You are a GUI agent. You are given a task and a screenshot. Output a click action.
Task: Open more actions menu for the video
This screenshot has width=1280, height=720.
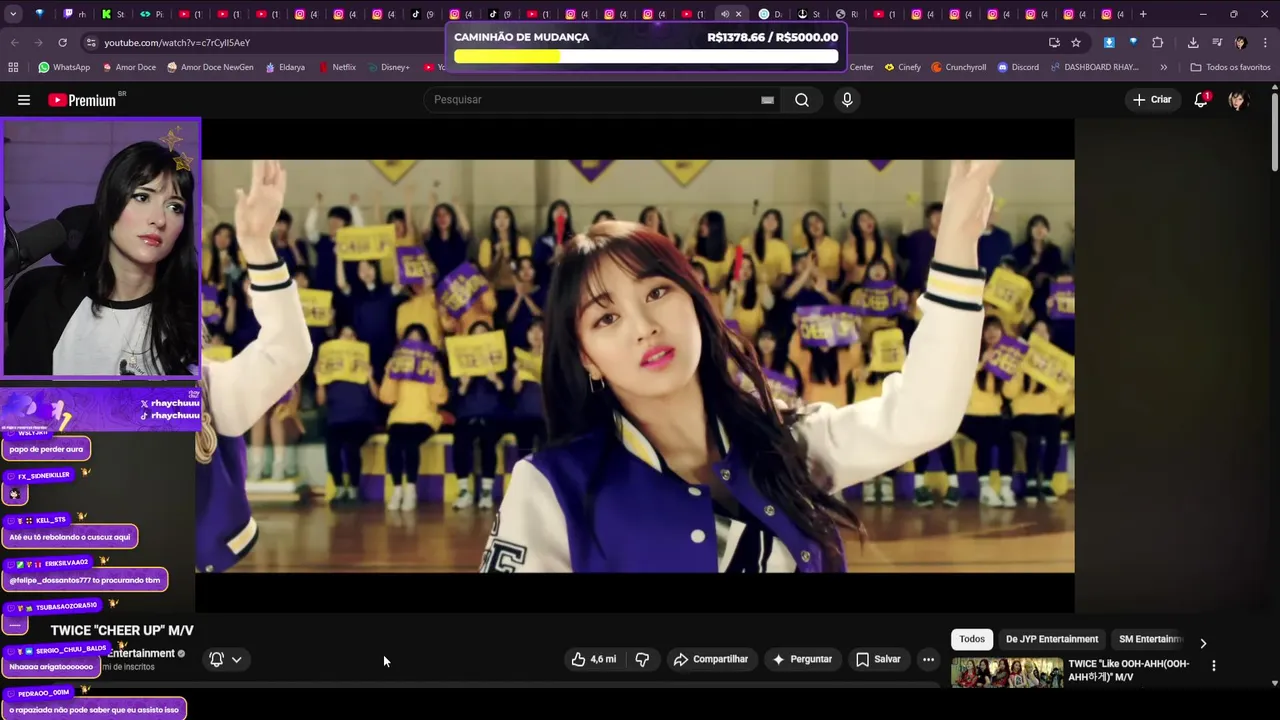coord(928,659)
